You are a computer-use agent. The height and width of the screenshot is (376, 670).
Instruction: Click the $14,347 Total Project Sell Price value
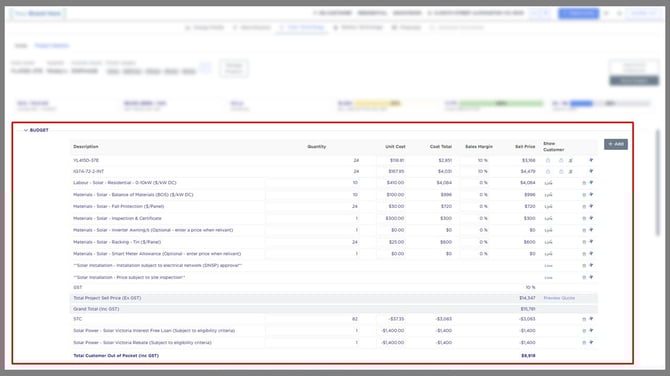click(527, 298)
